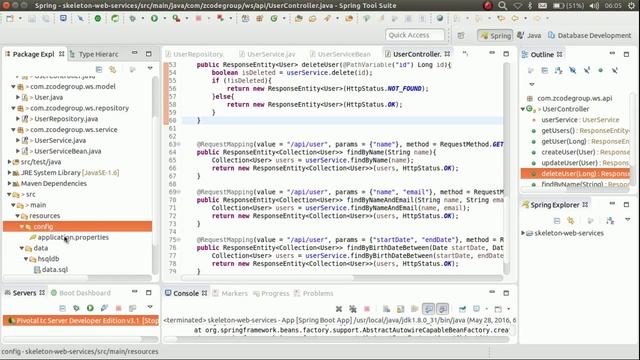Screen dimensions: 640x360
Task: Click the Quick Access search field
Action: click(x=415, y=35)
